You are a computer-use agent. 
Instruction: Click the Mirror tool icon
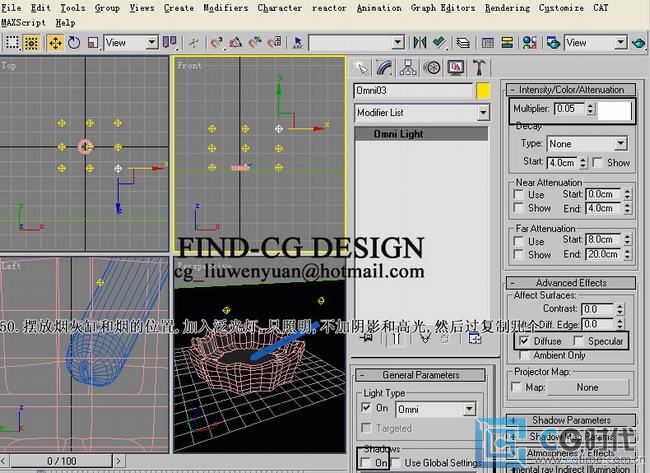(x=420, y=42)
